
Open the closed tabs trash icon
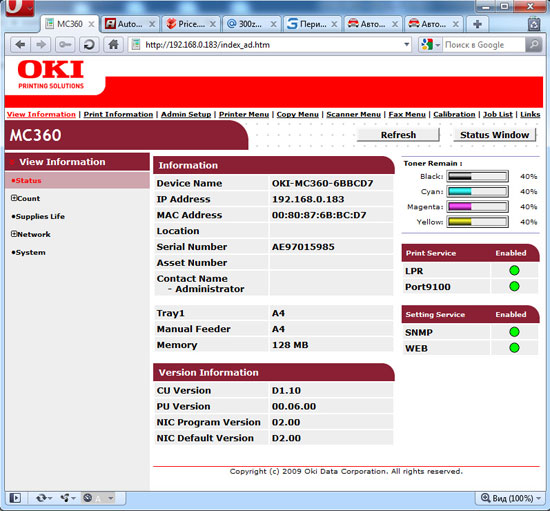(534, 24)
